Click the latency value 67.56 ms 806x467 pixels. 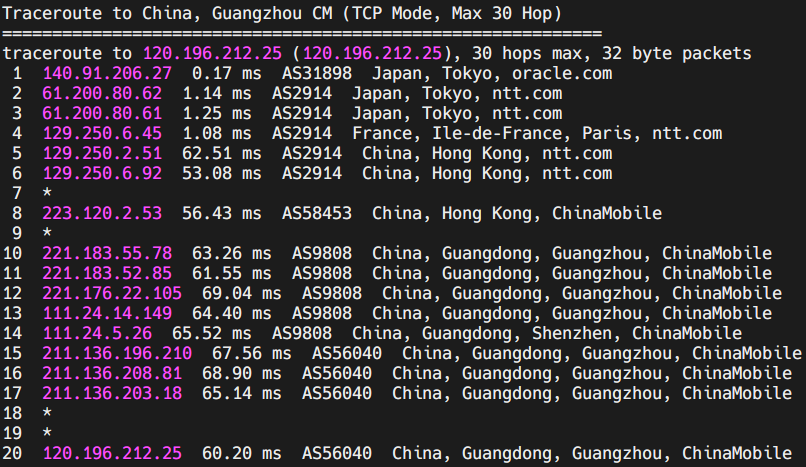coord(252,354)
